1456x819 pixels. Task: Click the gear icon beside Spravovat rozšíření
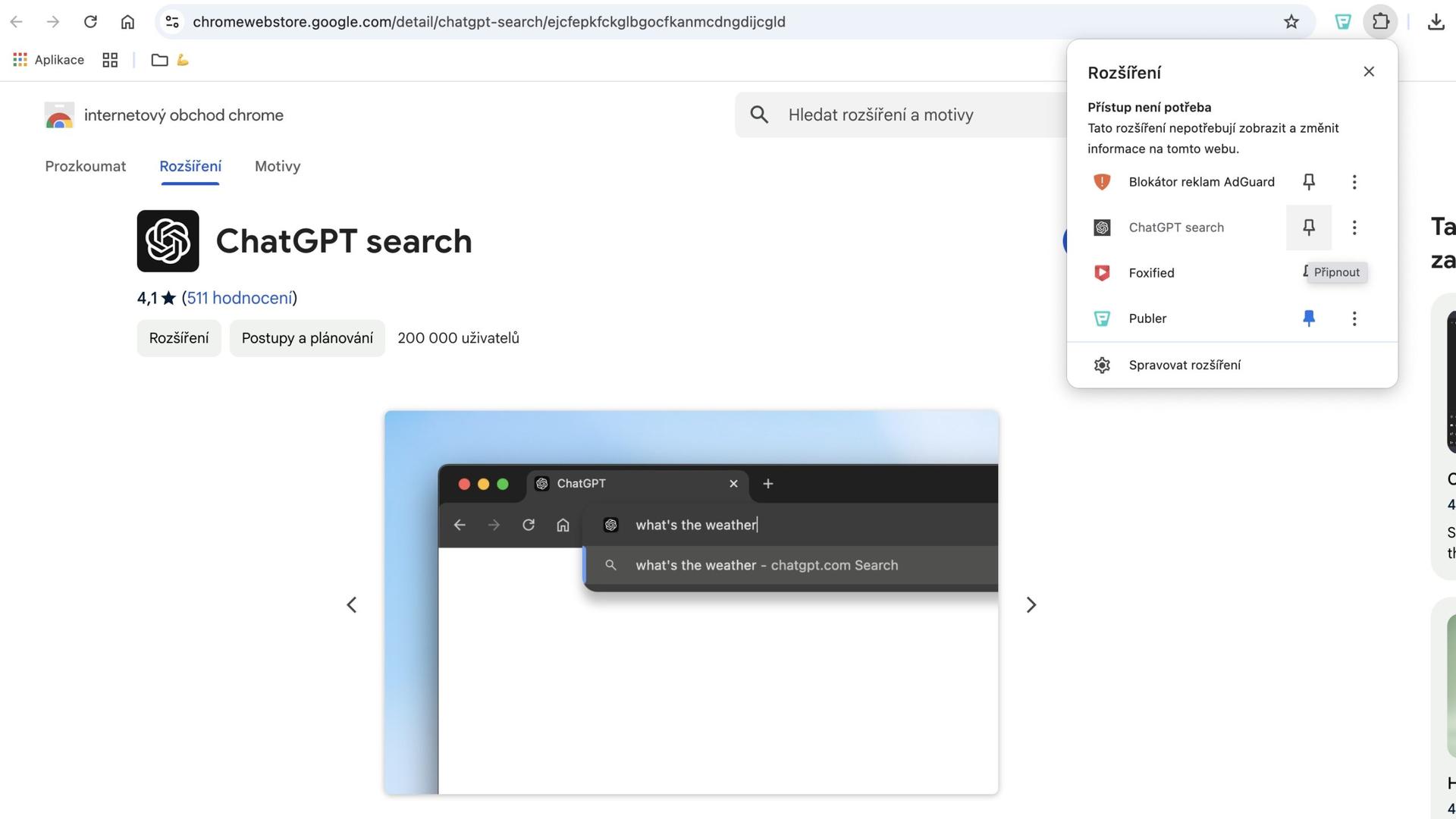[1102, 366]
